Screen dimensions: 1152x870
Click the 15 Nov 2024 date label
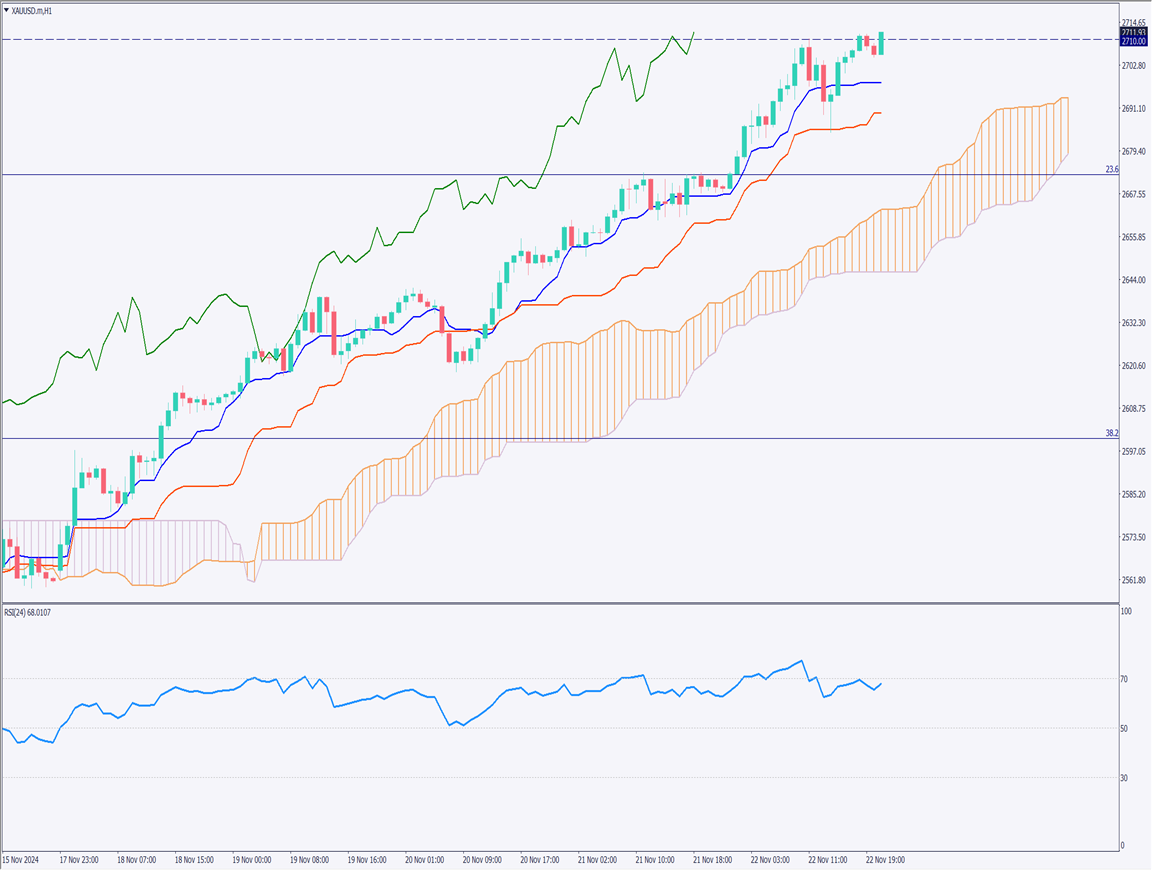point(22,859)
